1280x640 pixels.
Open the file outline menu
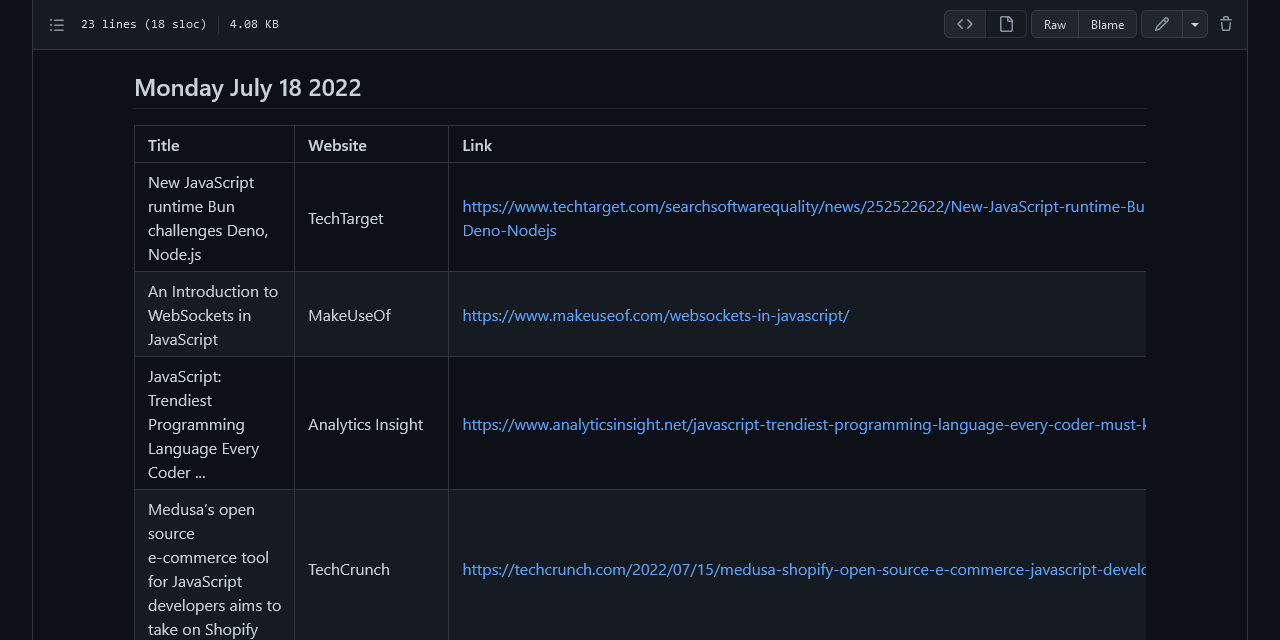[x=57, y=24]
